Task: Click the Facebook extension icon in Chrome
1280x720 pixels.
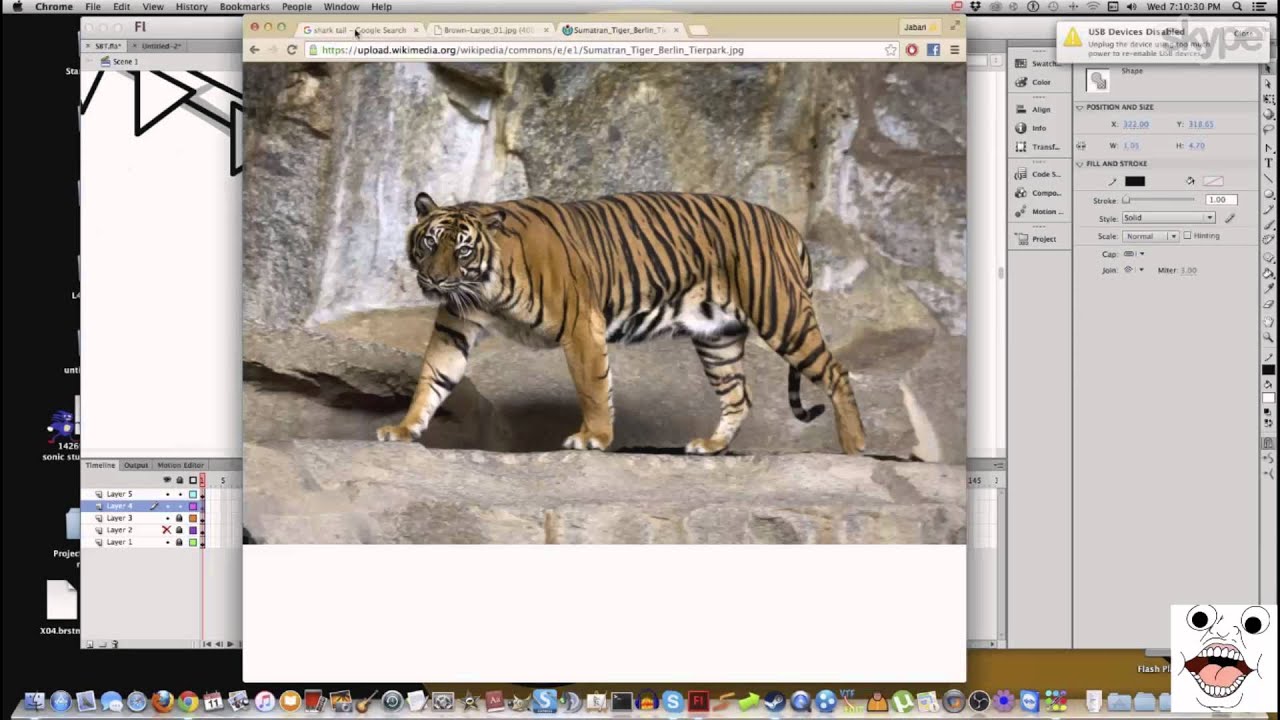Action: pos(933,50)
